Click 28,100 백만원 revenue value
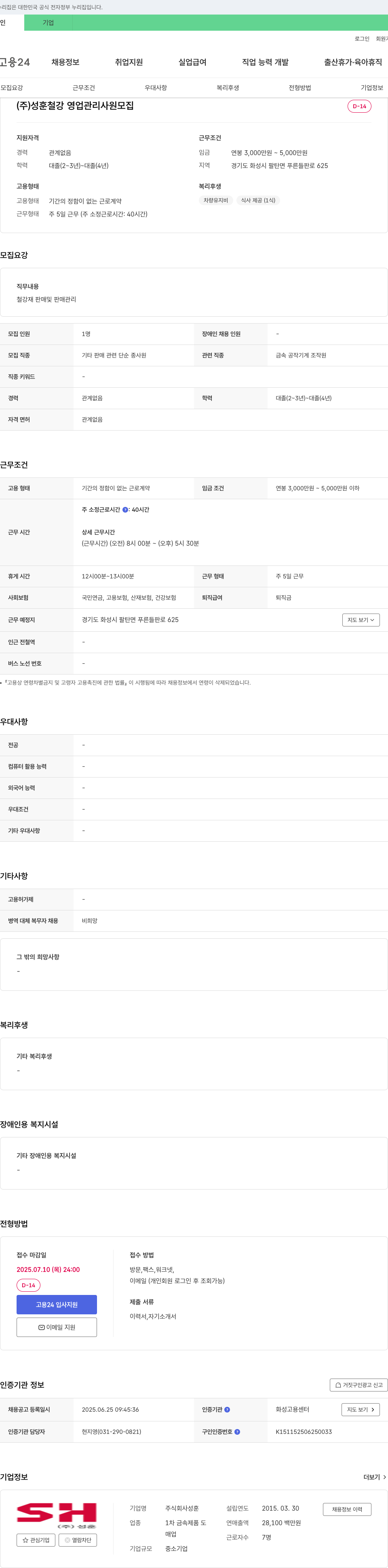The width and height of the screenshot is (388, 1568). [x=281, y=1522]
